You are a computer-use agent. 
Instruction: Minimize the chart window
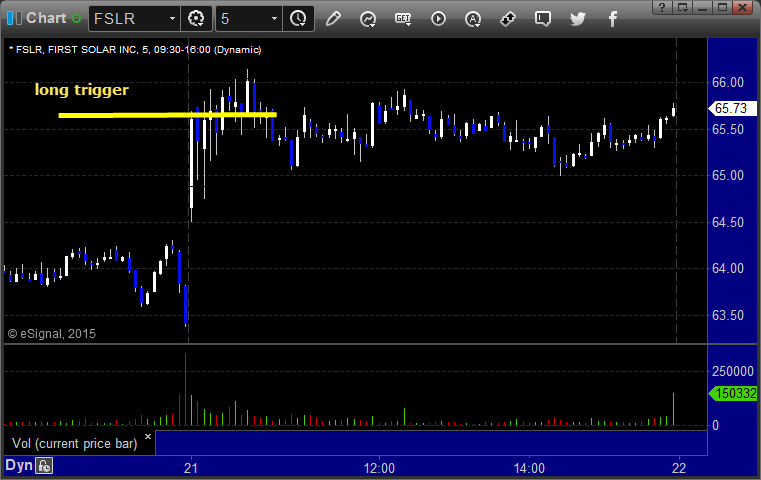click(x=702, y=7)
